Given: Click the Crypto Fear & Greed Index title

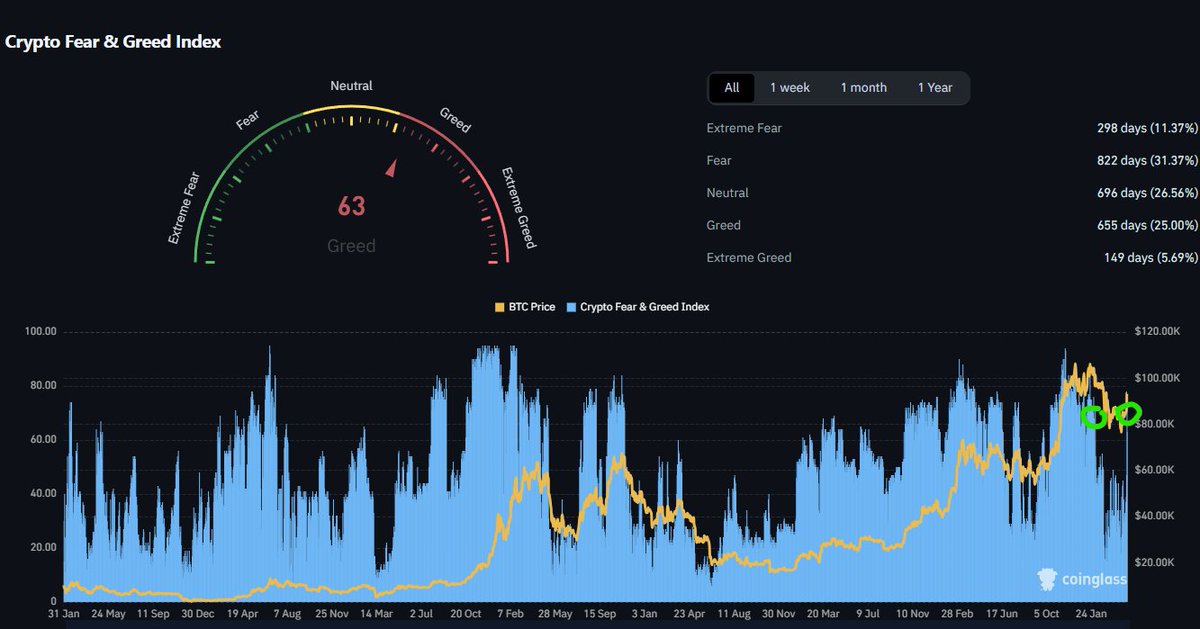Looking at the screenshot, I should (x=113, y=42).
